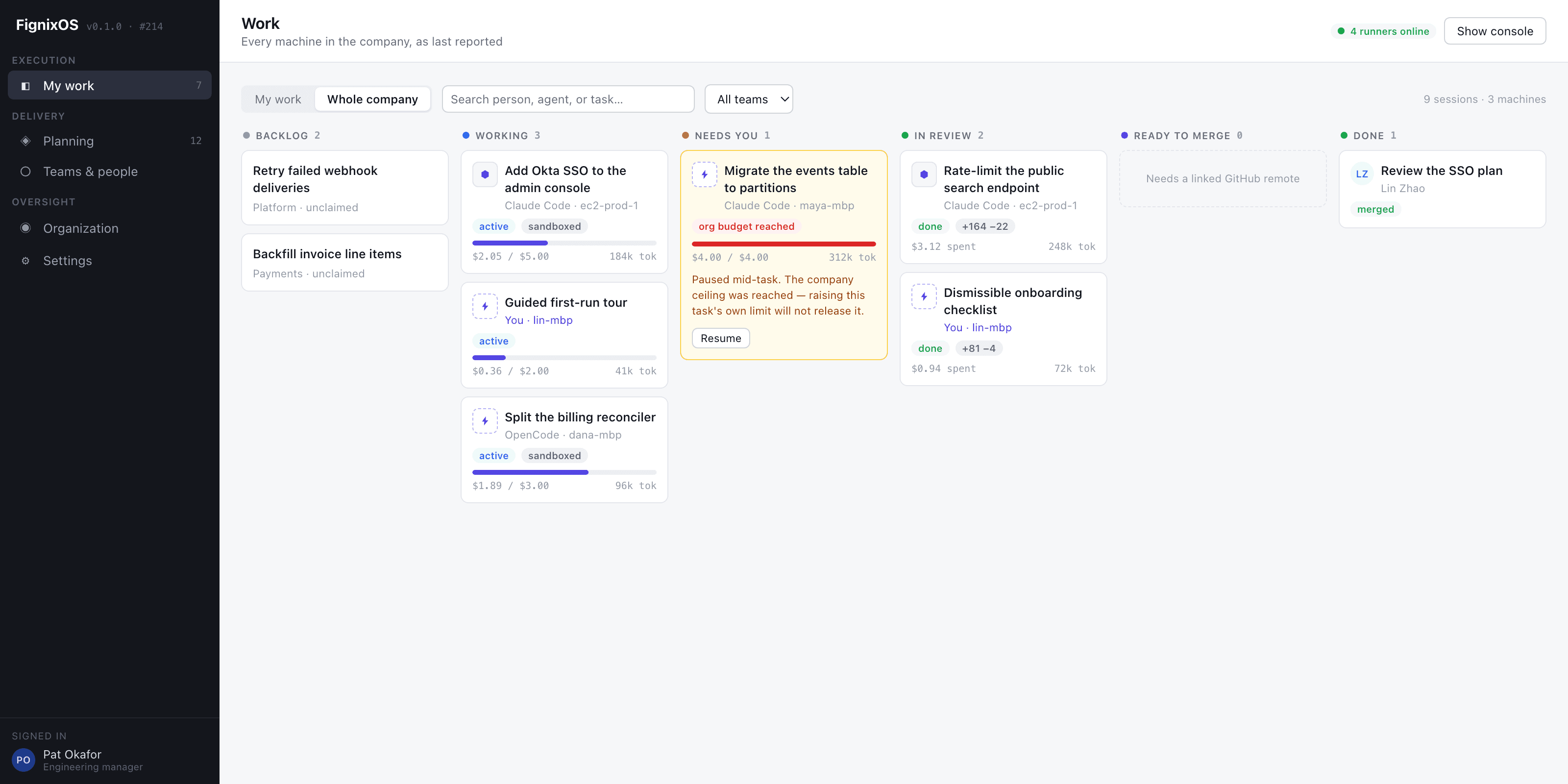Click the Migrate events table lightning icon
Viewport: 1568px width, 784px height.
(x=704, y=174)
